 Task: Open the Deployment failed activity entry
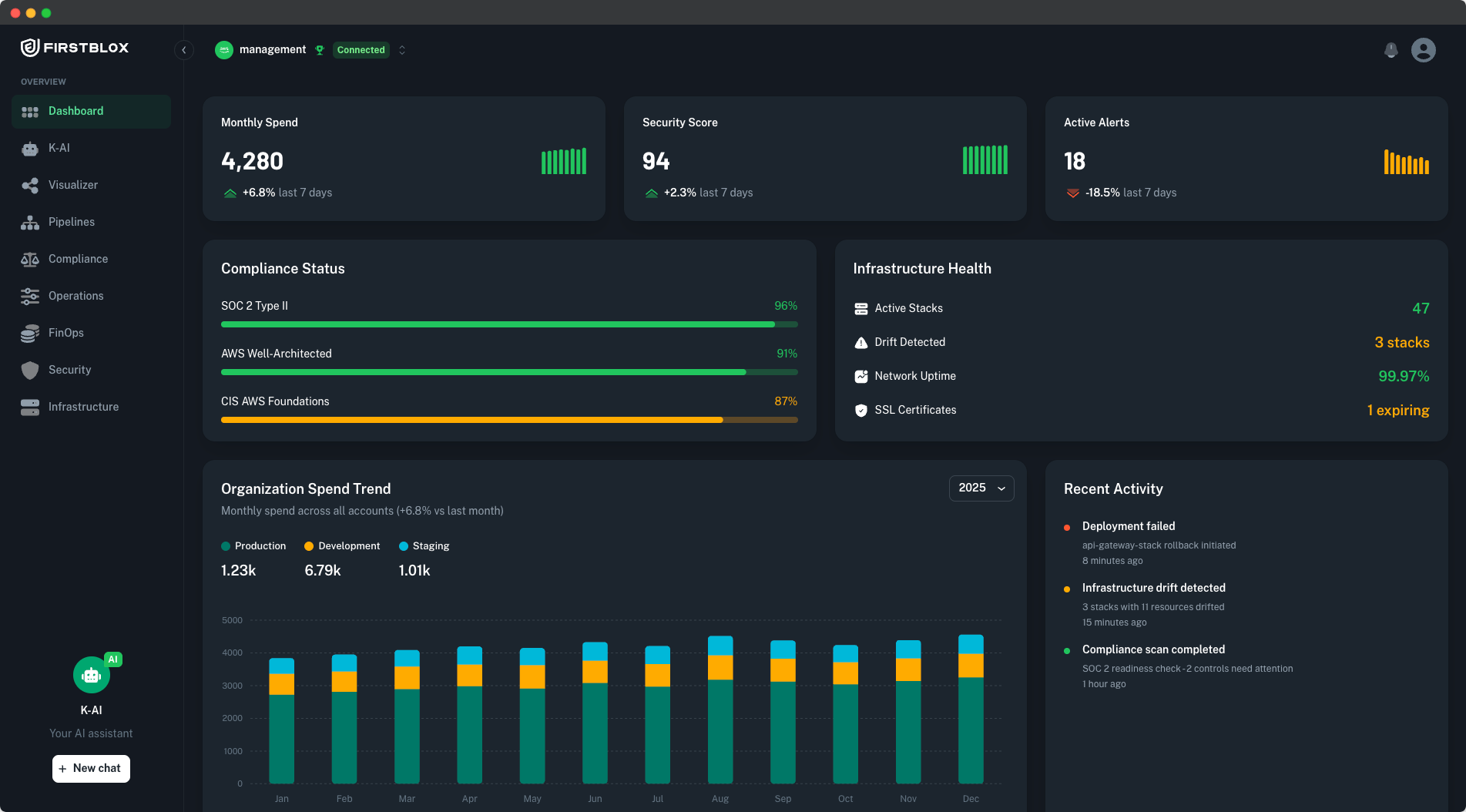pos(1129,526)
